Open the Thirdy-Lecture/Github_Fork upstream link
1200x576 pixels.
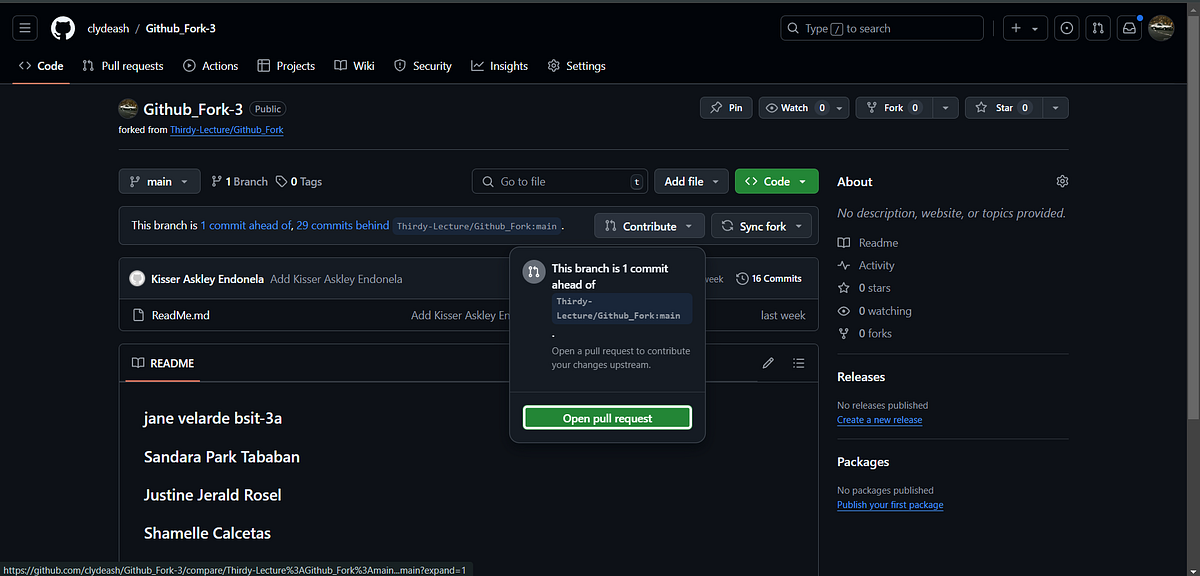pos(226,130)
